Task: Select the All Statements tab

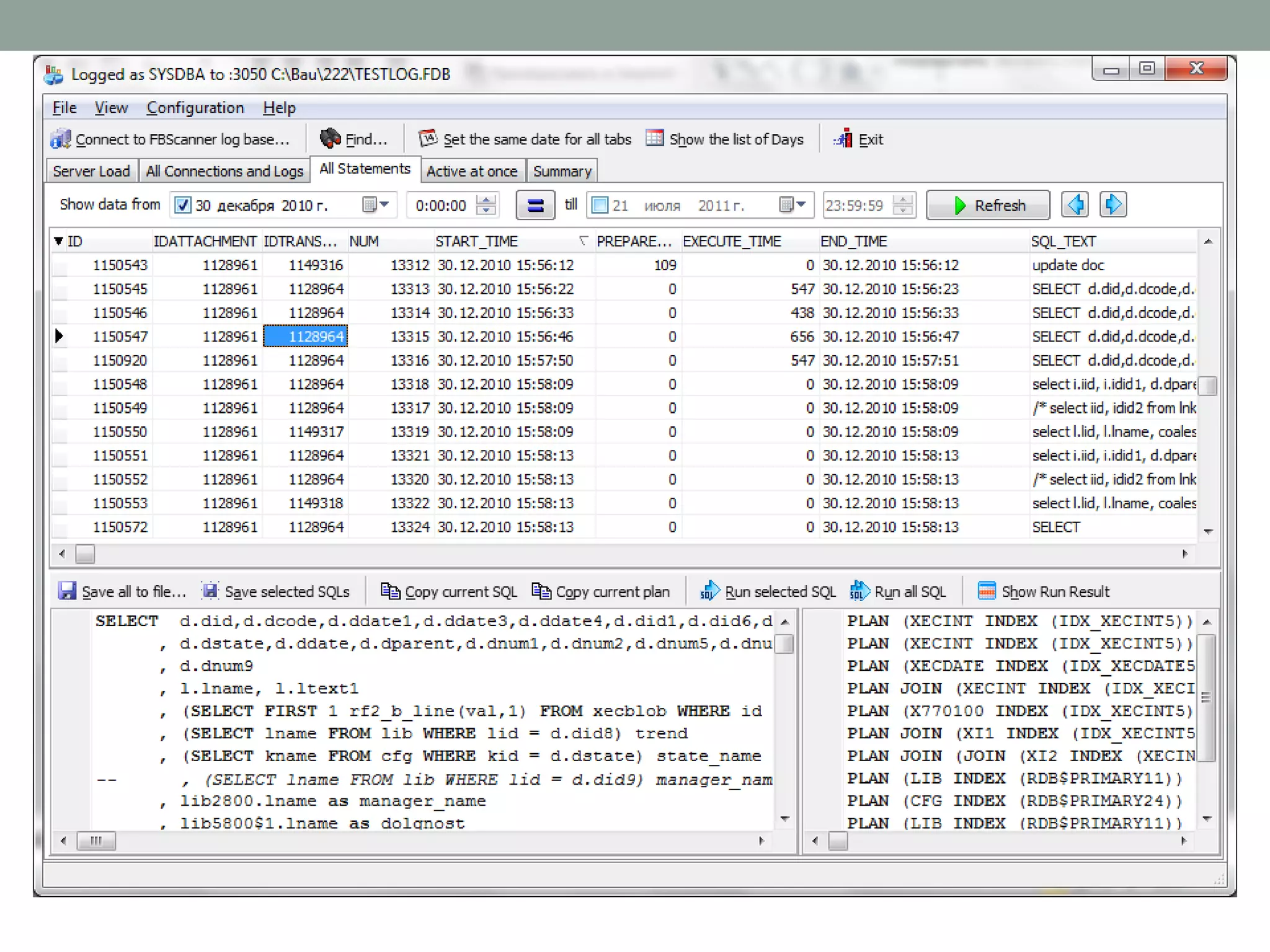Action: 365,169
